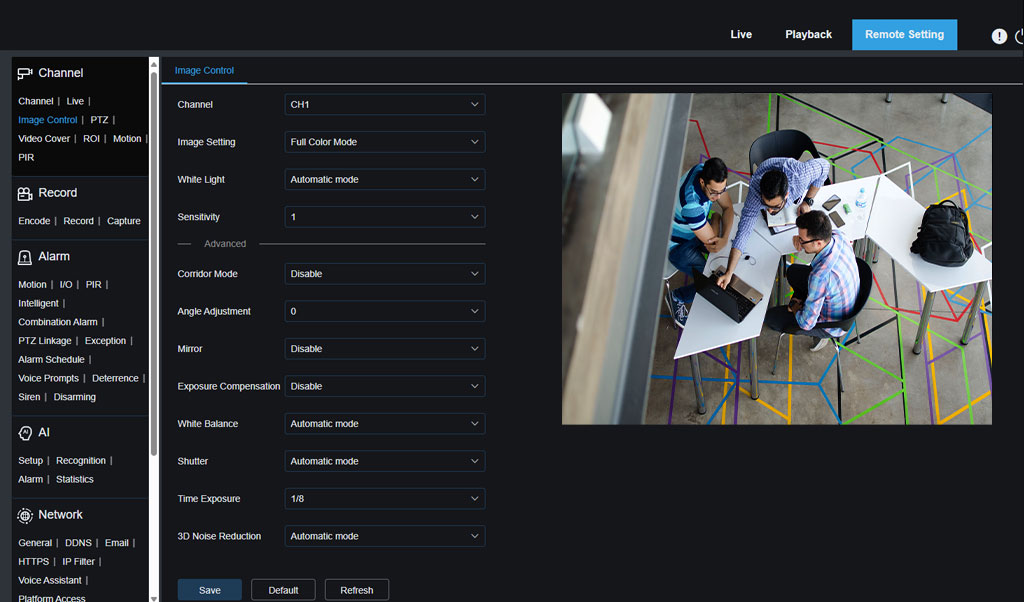Click the power logout icon
Image resolution: width=1024 pixels, height=602 pixels.
(1019, 35)
